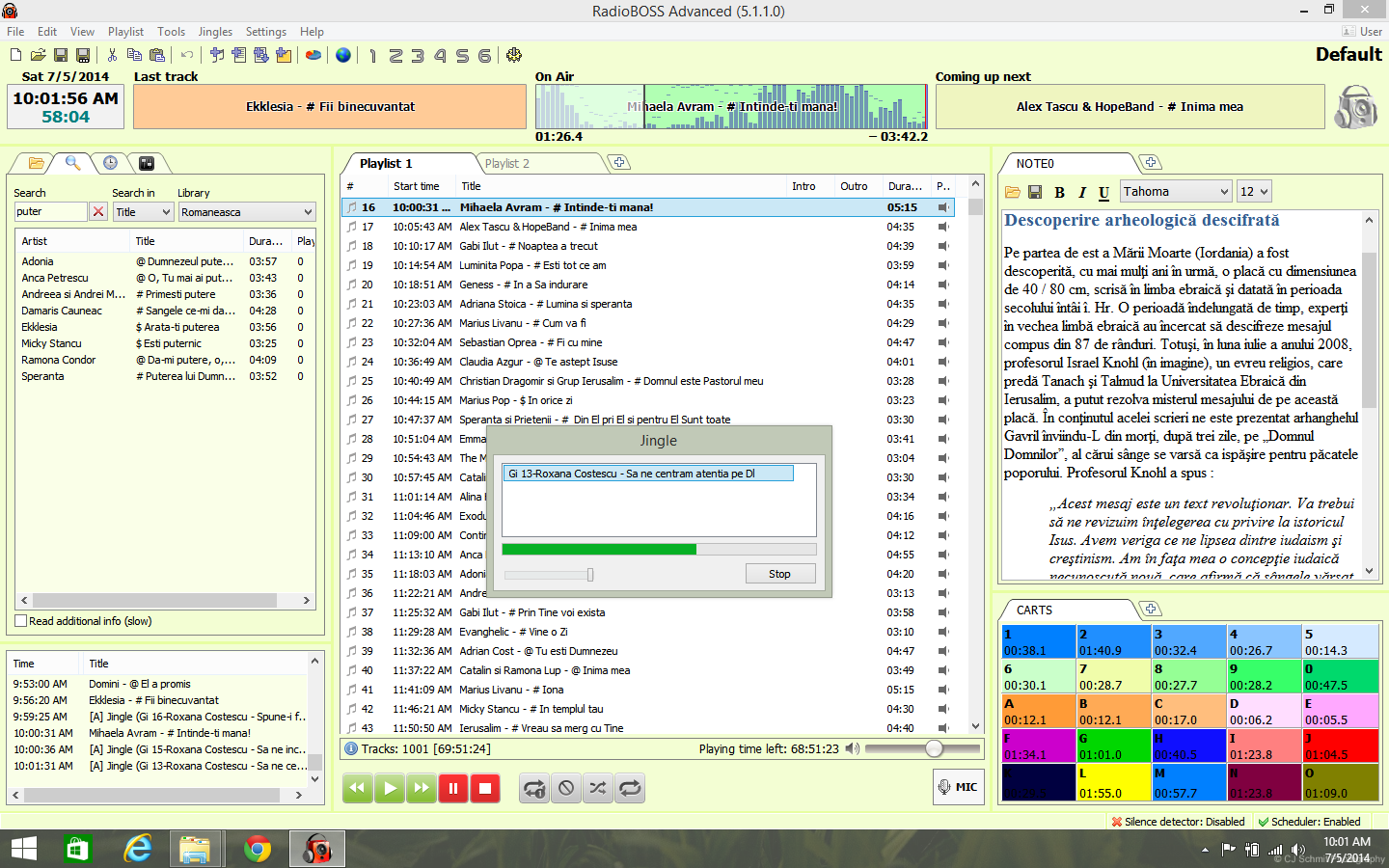The height and width of the screenshot is (868, 1389).
Task: Switch to playlist preset number 6 in toolbar
Action: [x=484, y=56]
